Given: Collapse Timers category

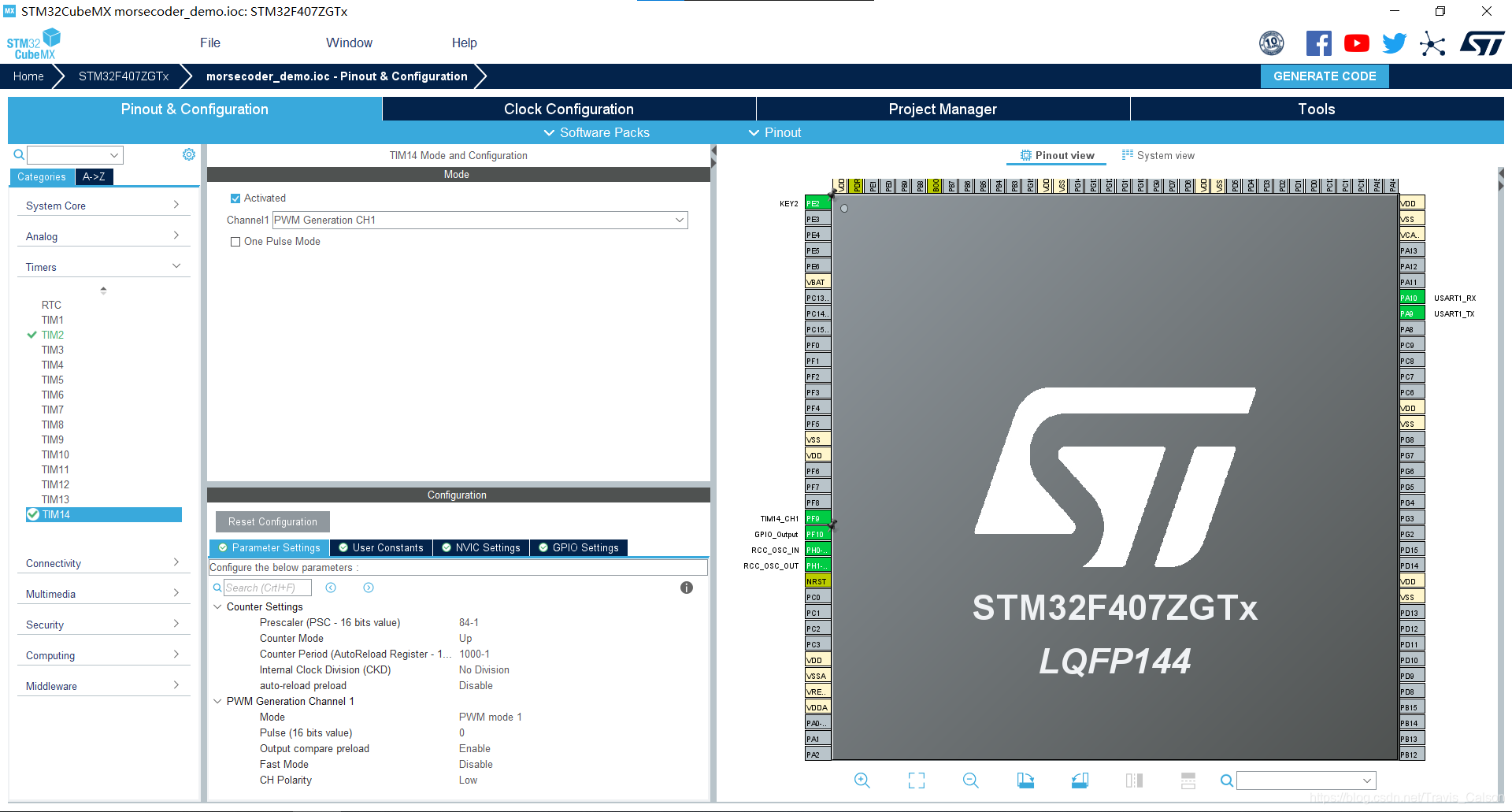Looking at the screenshot, I should (103, 267).
